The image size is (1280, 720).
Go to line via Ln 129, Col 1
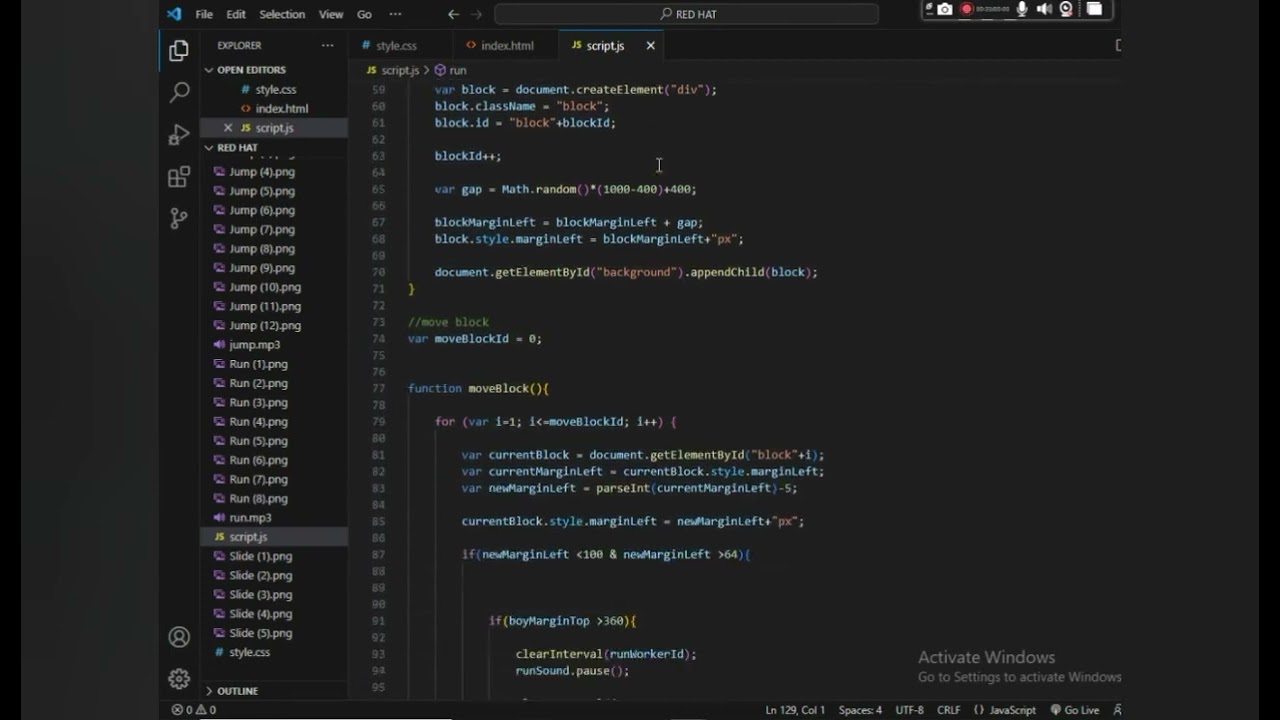[x=795, y=710]
